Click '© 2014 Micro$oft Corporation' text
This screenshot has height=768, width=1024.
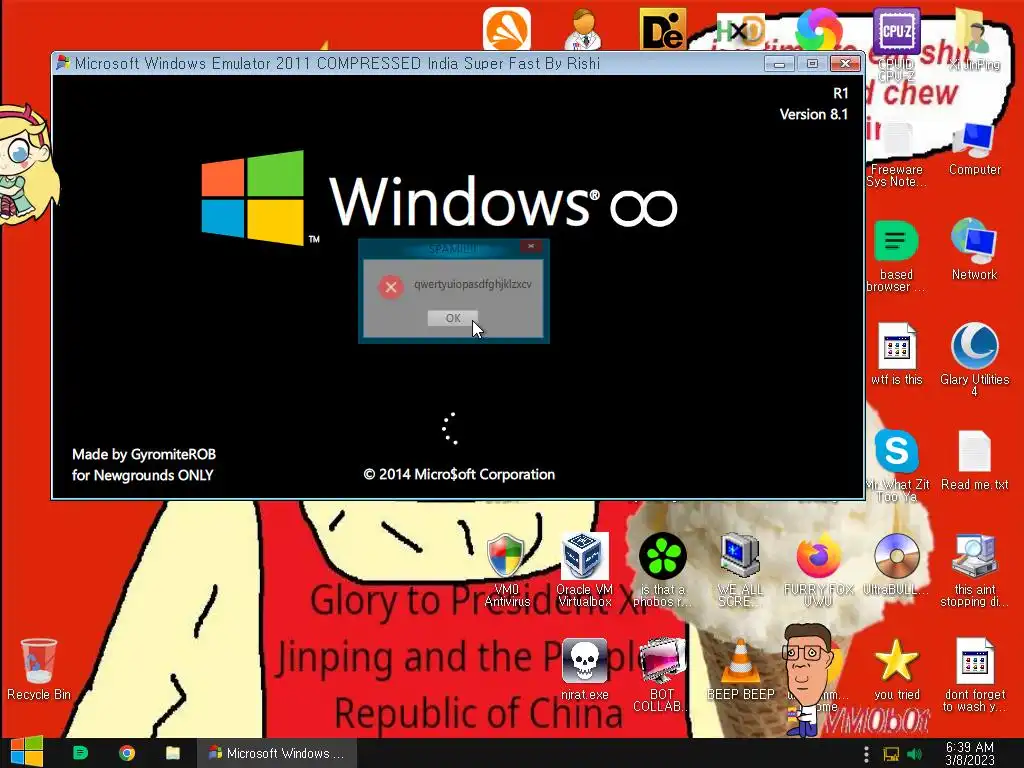(x=459, y=474)
